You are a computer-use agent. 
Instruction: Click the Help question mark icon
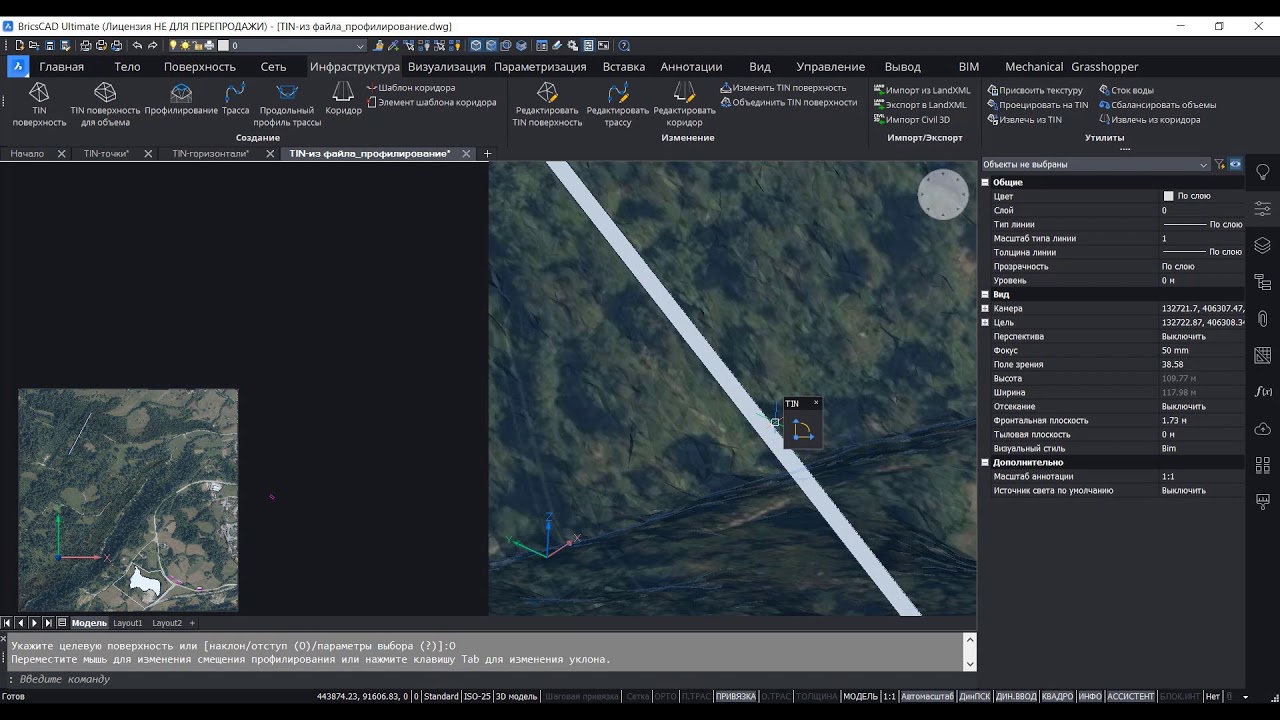tap(624, 46)
